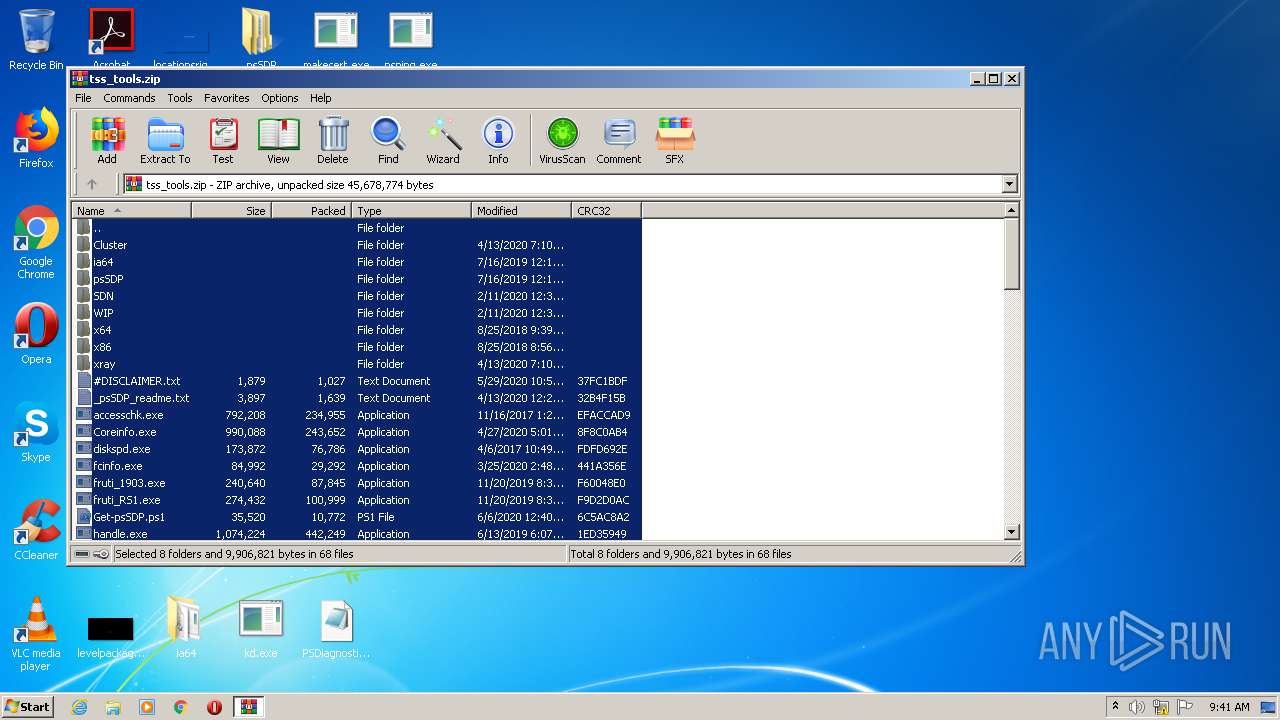
Task: Open Skype desktop shortcut
Action: pos(36,432)
